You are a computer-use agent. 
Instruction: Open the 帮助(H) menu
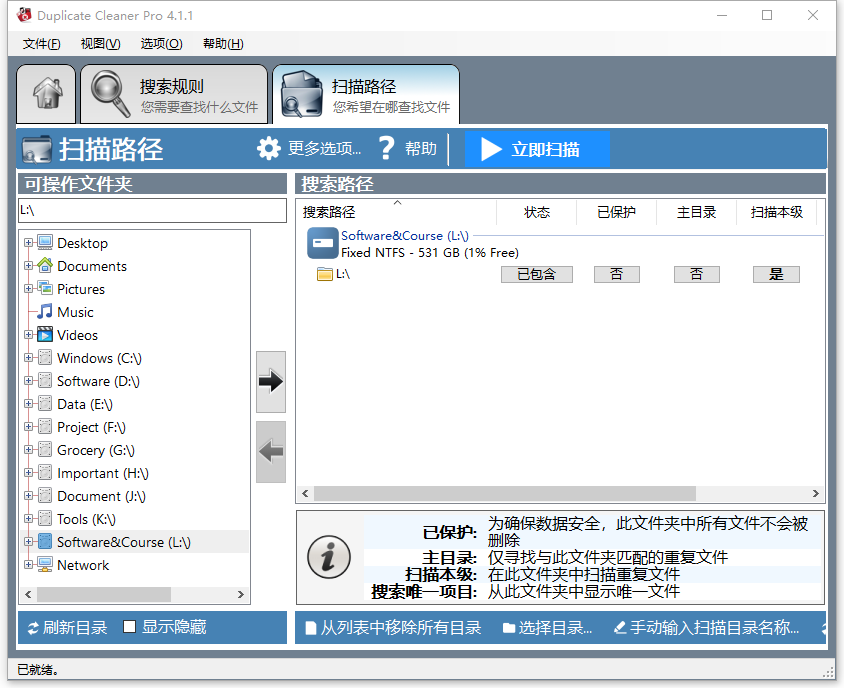coord(223,44)
